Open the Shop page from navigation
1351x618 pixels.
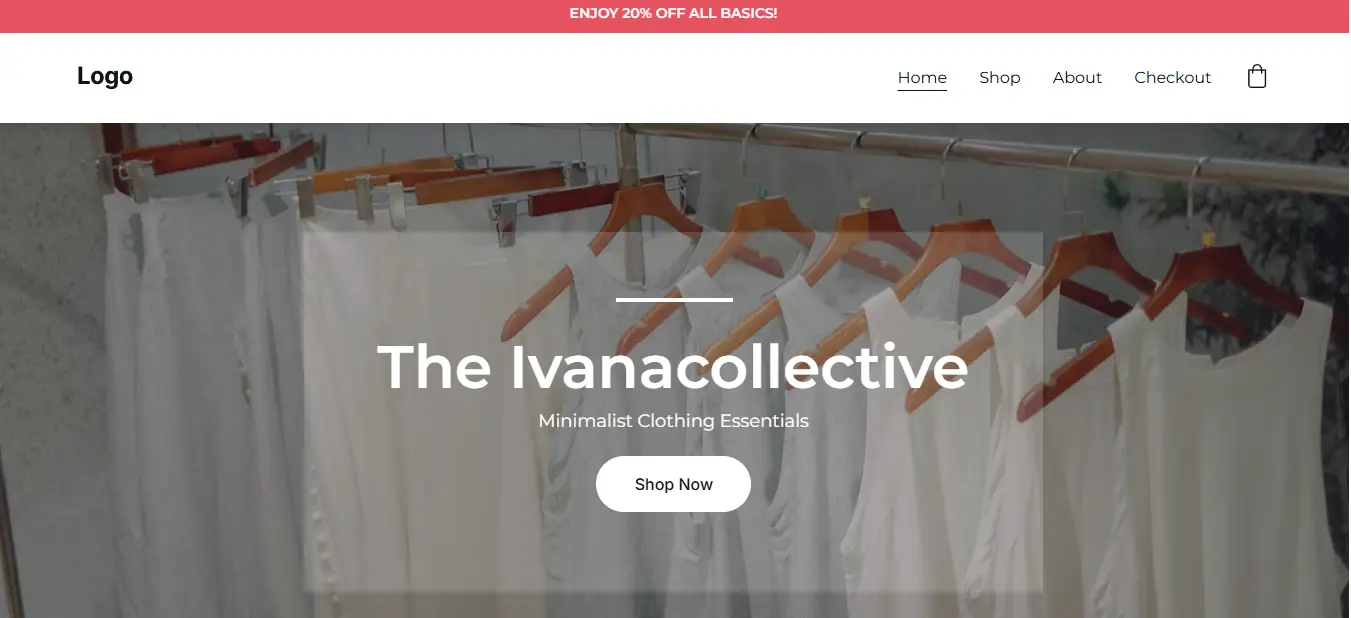pos(1000,77)
